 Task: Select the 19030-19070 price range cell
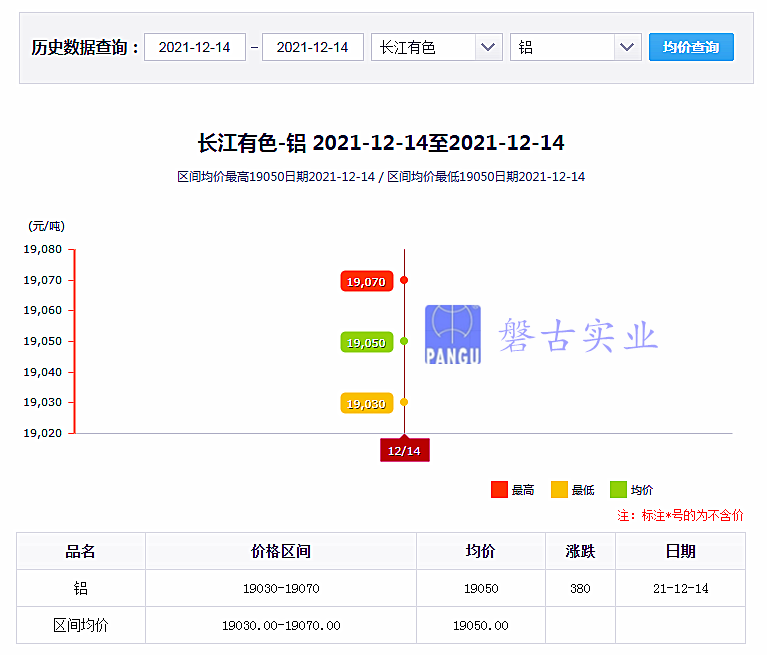[x=281, y=588]
